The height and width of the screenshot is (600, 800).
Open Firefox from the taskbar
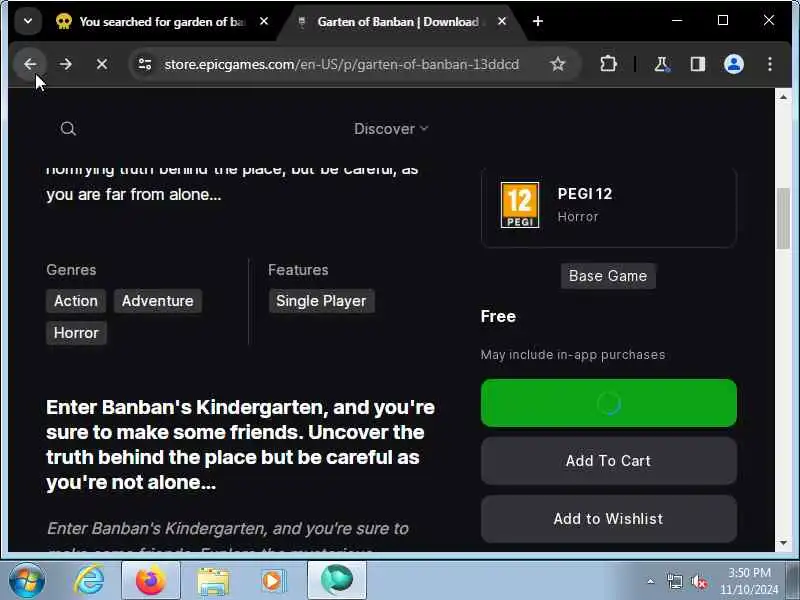[x=151, y=581]
